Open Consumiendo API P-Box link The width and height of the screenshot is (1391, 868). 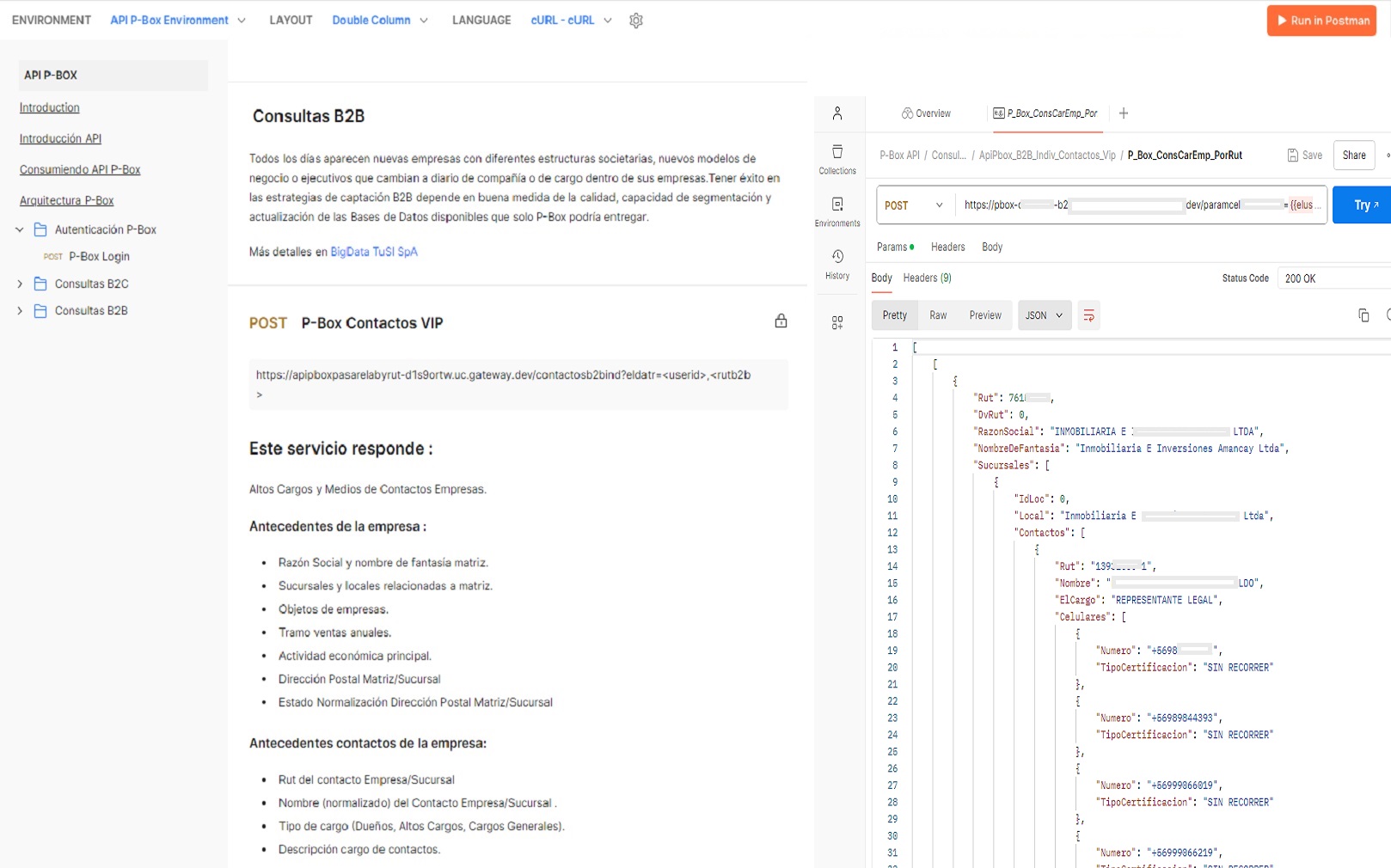pos(80,169)
